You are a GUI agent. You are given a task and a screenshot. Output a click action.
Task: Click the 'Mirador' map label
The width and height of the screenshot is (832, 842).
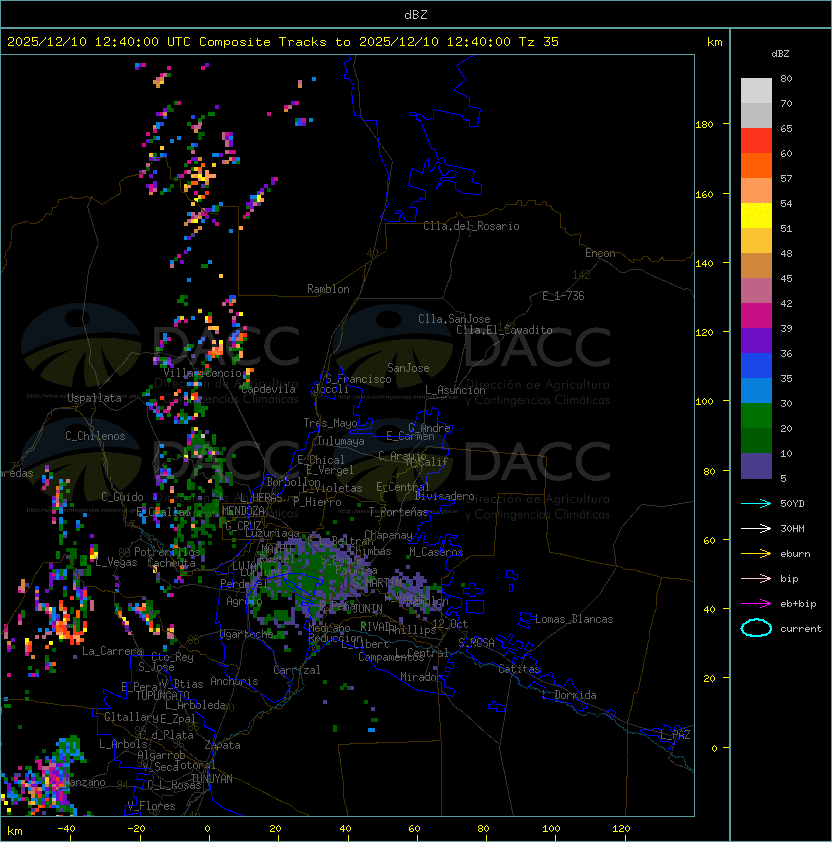pos(421,677)
